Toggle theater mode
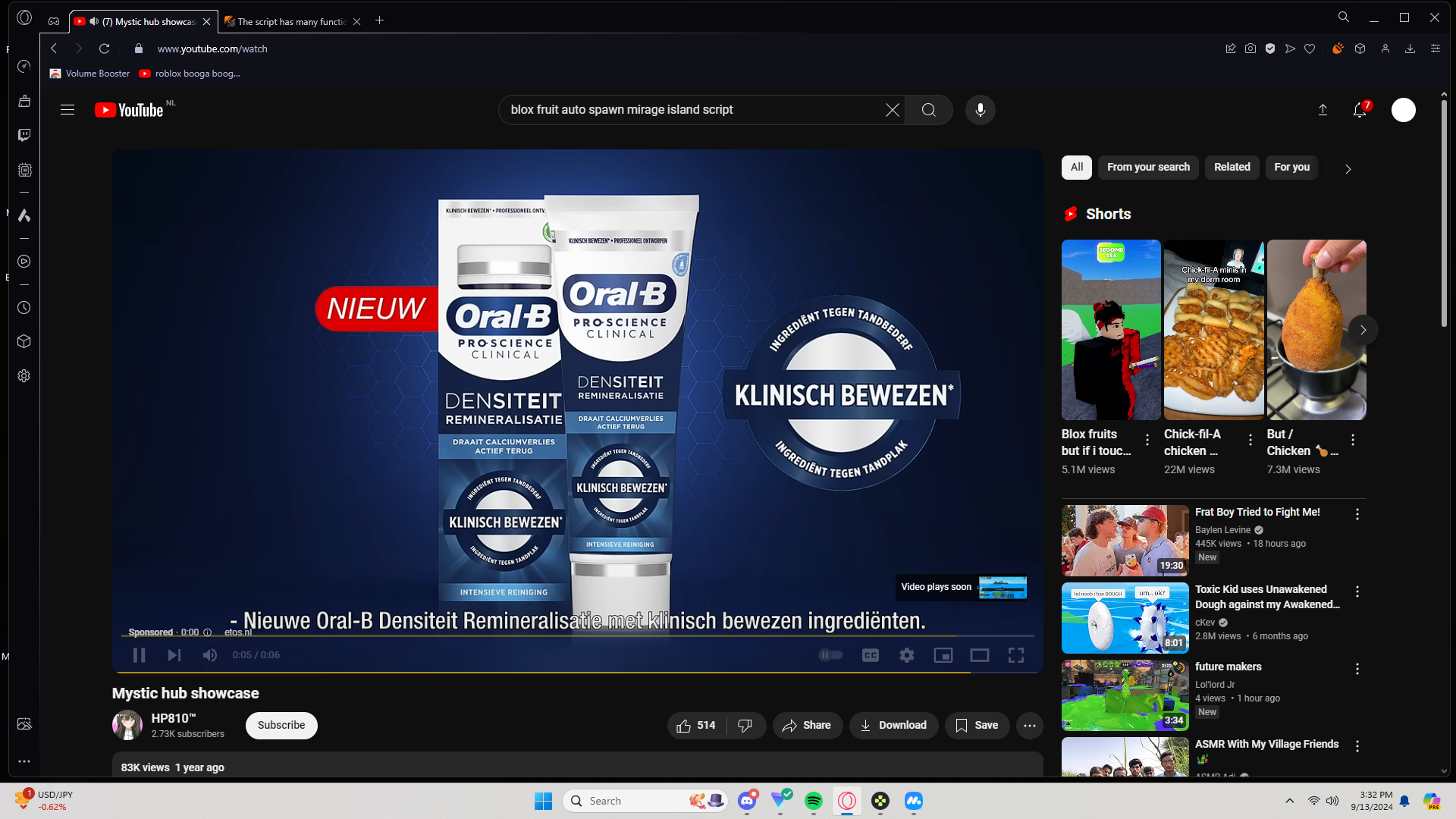 [980, 655]
